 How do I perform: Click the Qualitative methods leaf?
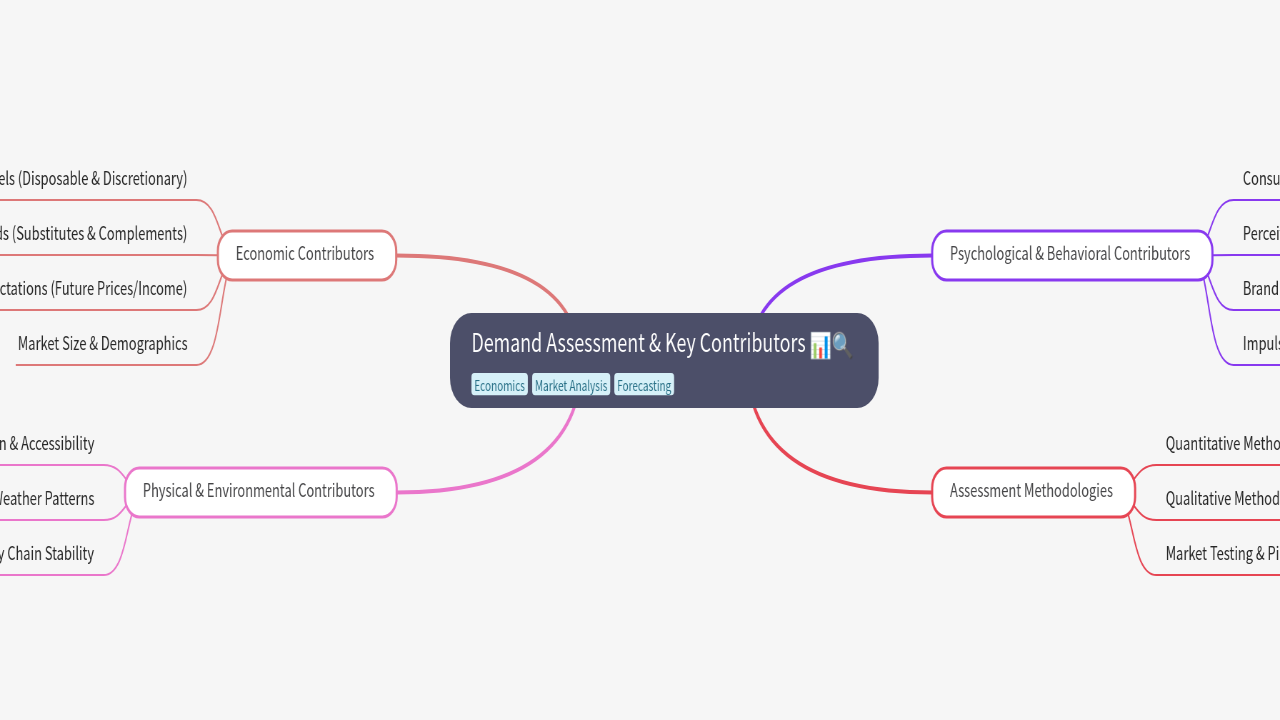1222,499
